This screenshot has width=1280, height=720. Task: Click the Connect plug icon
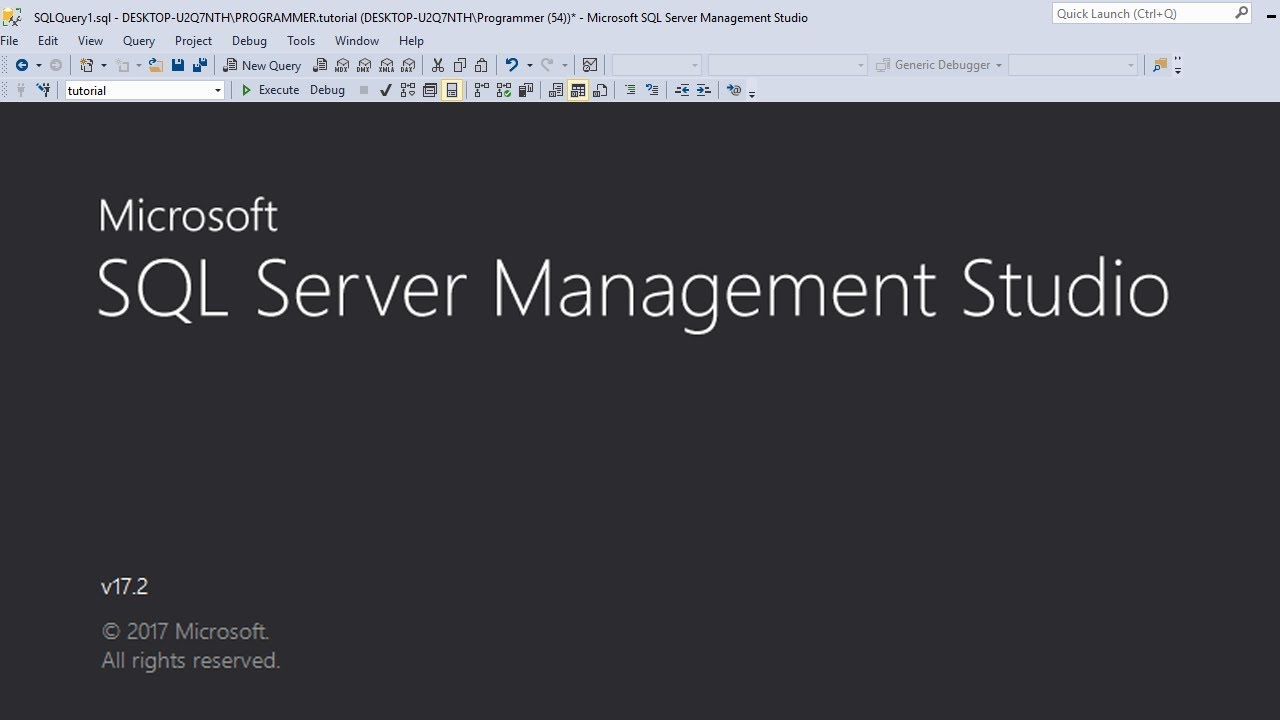point(21,90)
